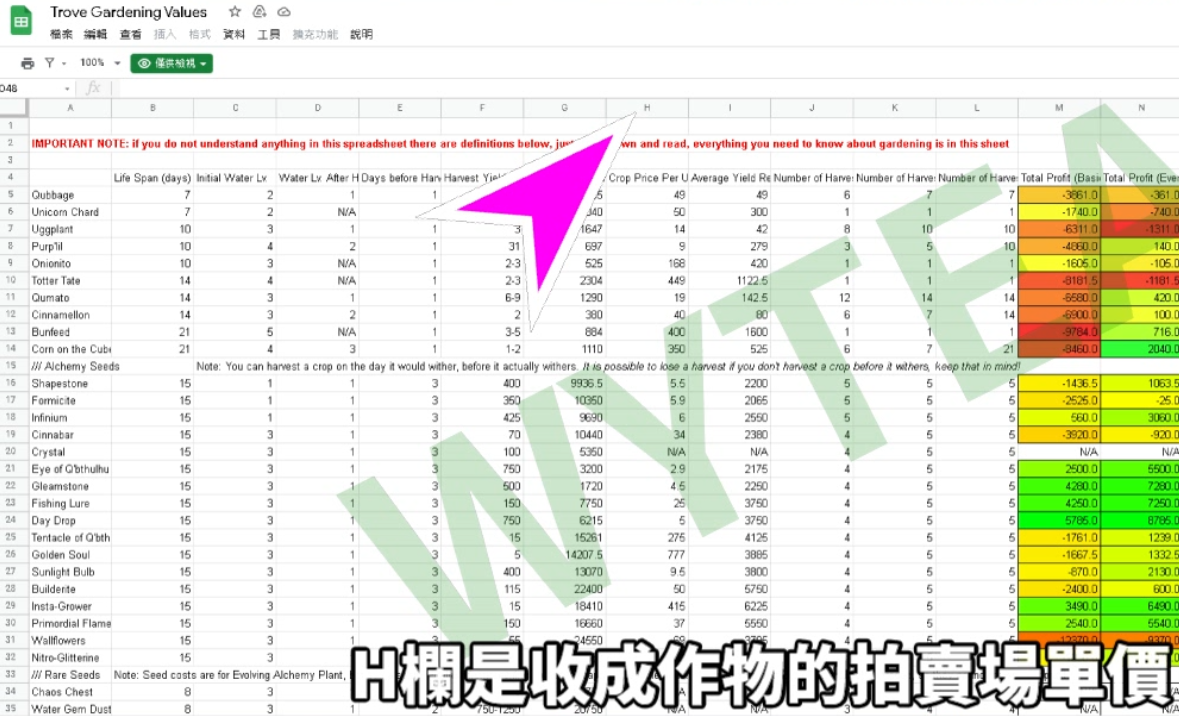Click the Golden Soul cell
Image resolution: width=1179 pixels, height=716 pixels.
[70, 555]
